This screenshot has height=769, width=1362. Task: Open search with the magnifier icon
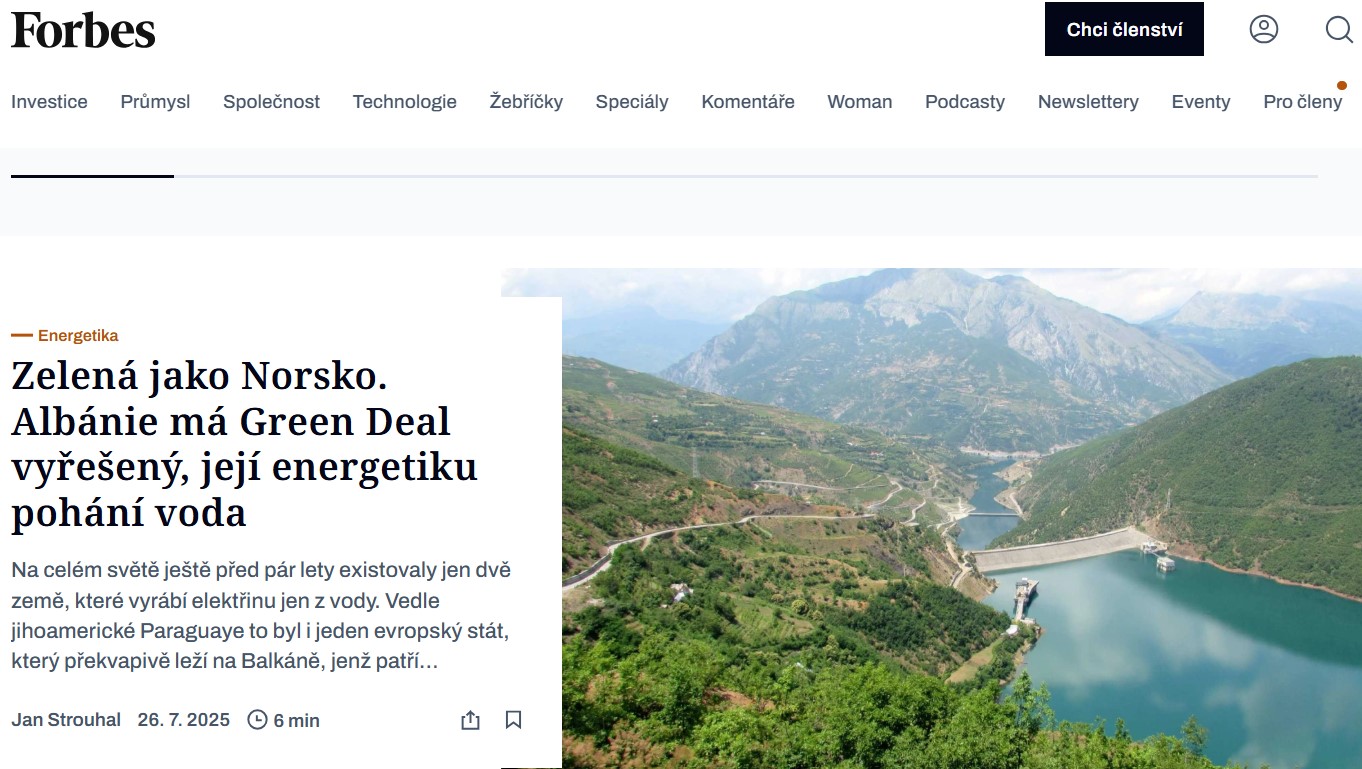coord(1339,29)
